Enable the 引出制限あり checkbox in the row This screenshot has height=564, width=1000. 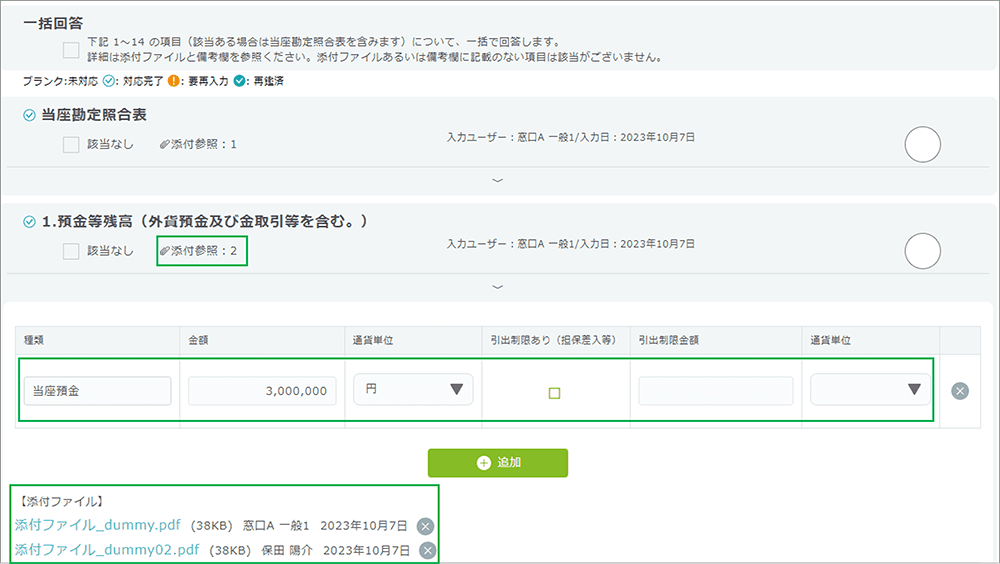click(x=555, y=393)
